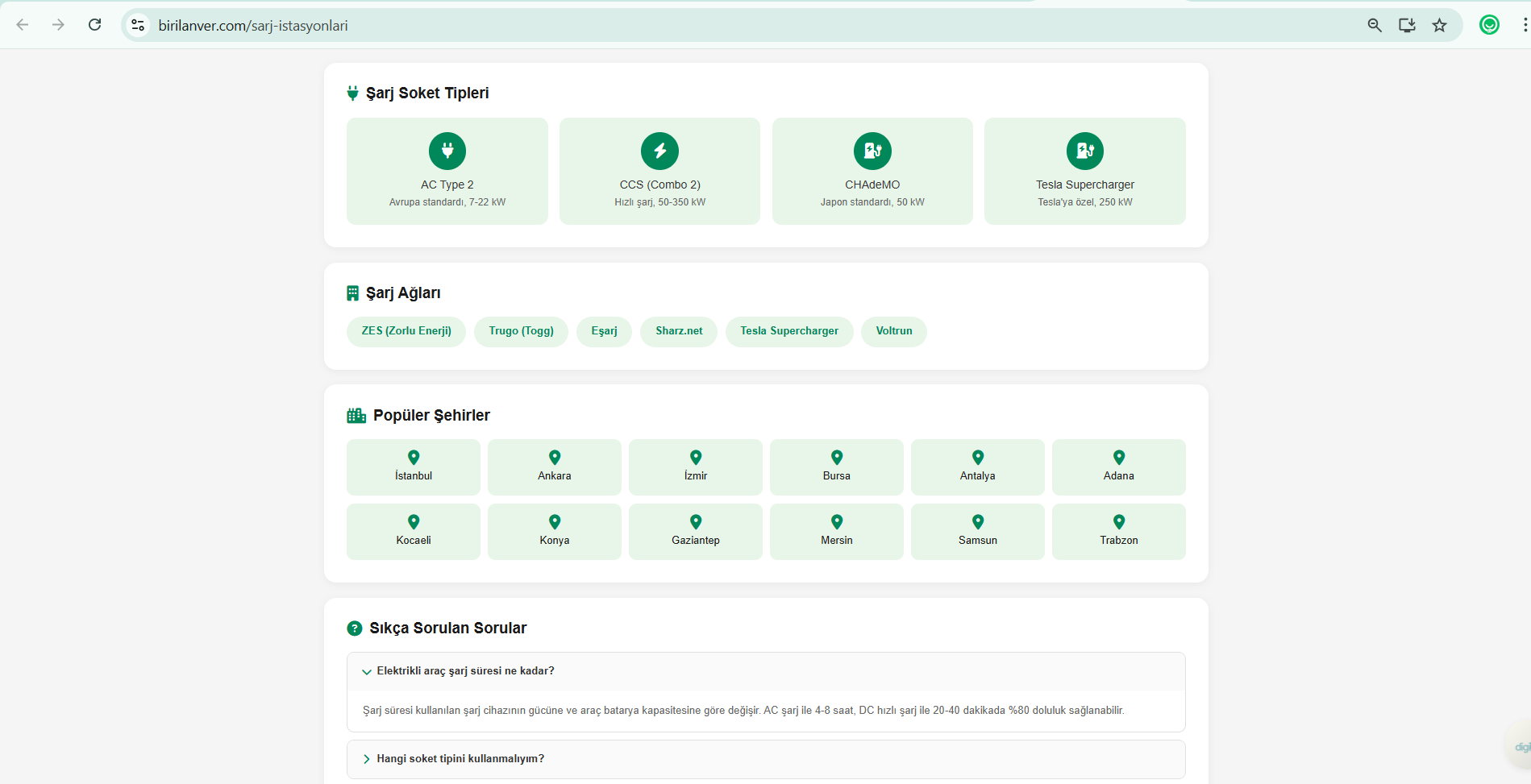The height and width of the screenshot is (784, 1531).
Task: Select the Sharz.net network chip
Action: [679, 331]
